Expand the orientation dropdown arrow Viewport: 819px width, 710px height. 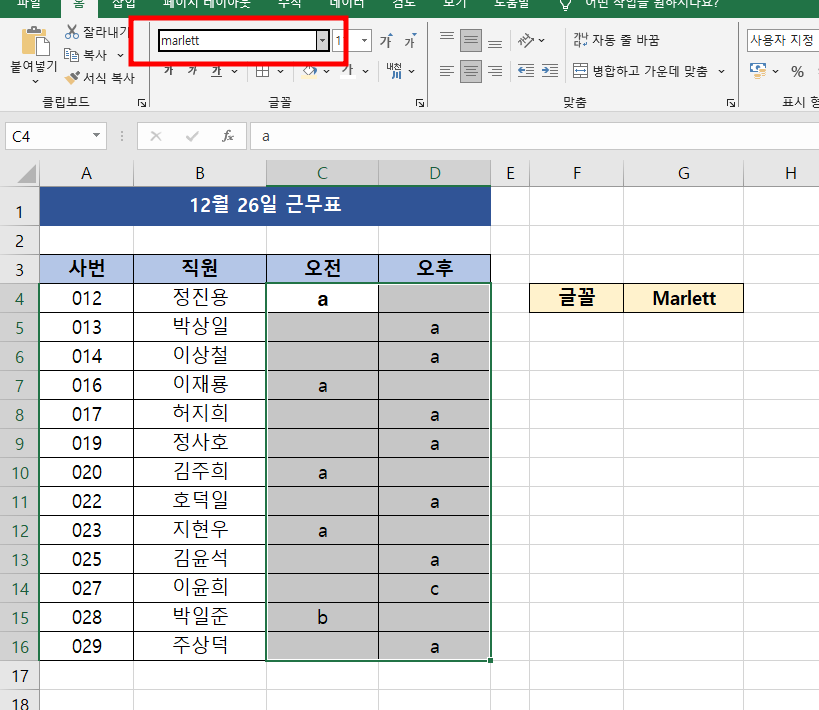(542, 40)
